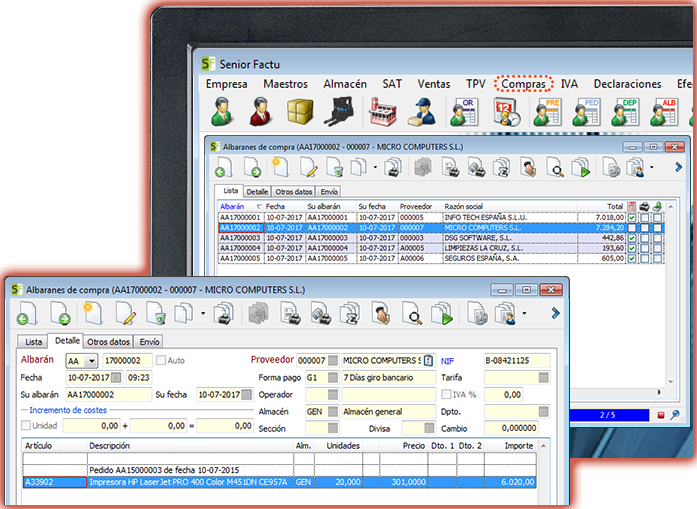Toggle the IVA % checkbox
The height and width of the screenshot is (509, 697).
446,394
